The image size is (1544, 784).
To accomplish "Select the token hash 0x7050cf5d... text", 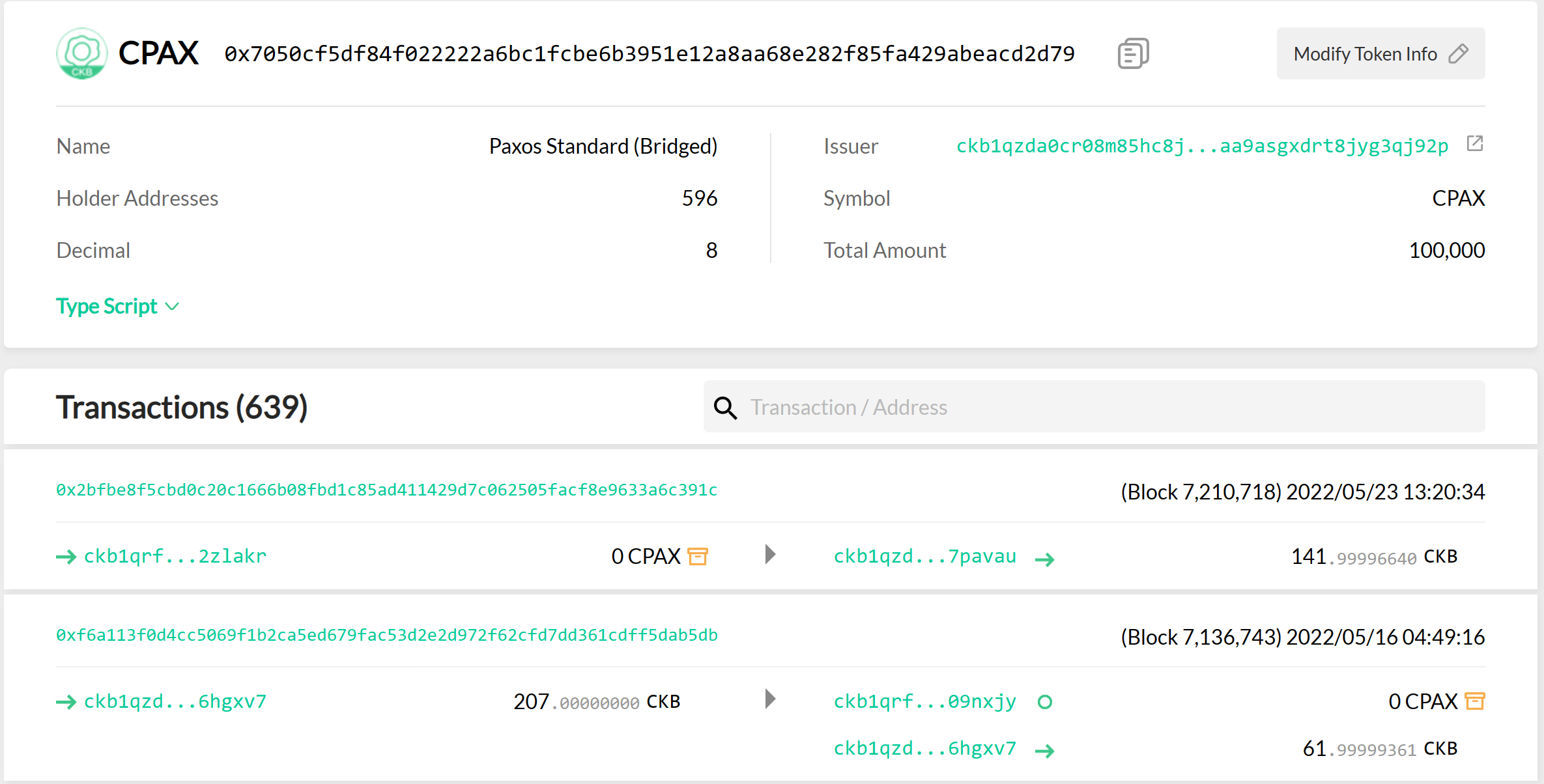I will point(650,53).
